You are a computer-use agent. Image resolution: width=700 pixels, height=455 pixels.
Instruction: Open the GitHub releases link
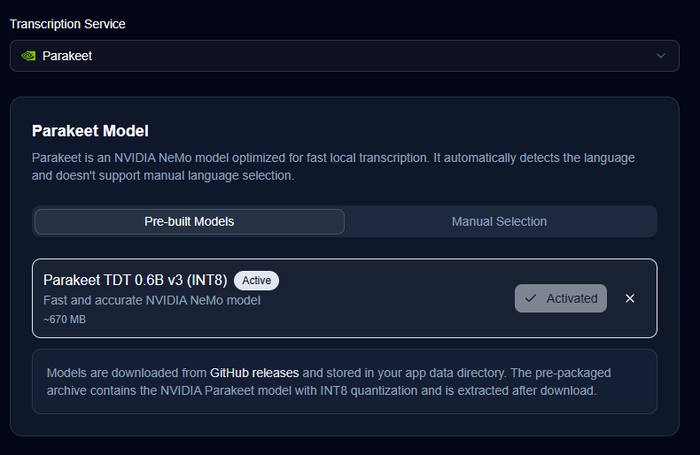[x=254, y=373]
